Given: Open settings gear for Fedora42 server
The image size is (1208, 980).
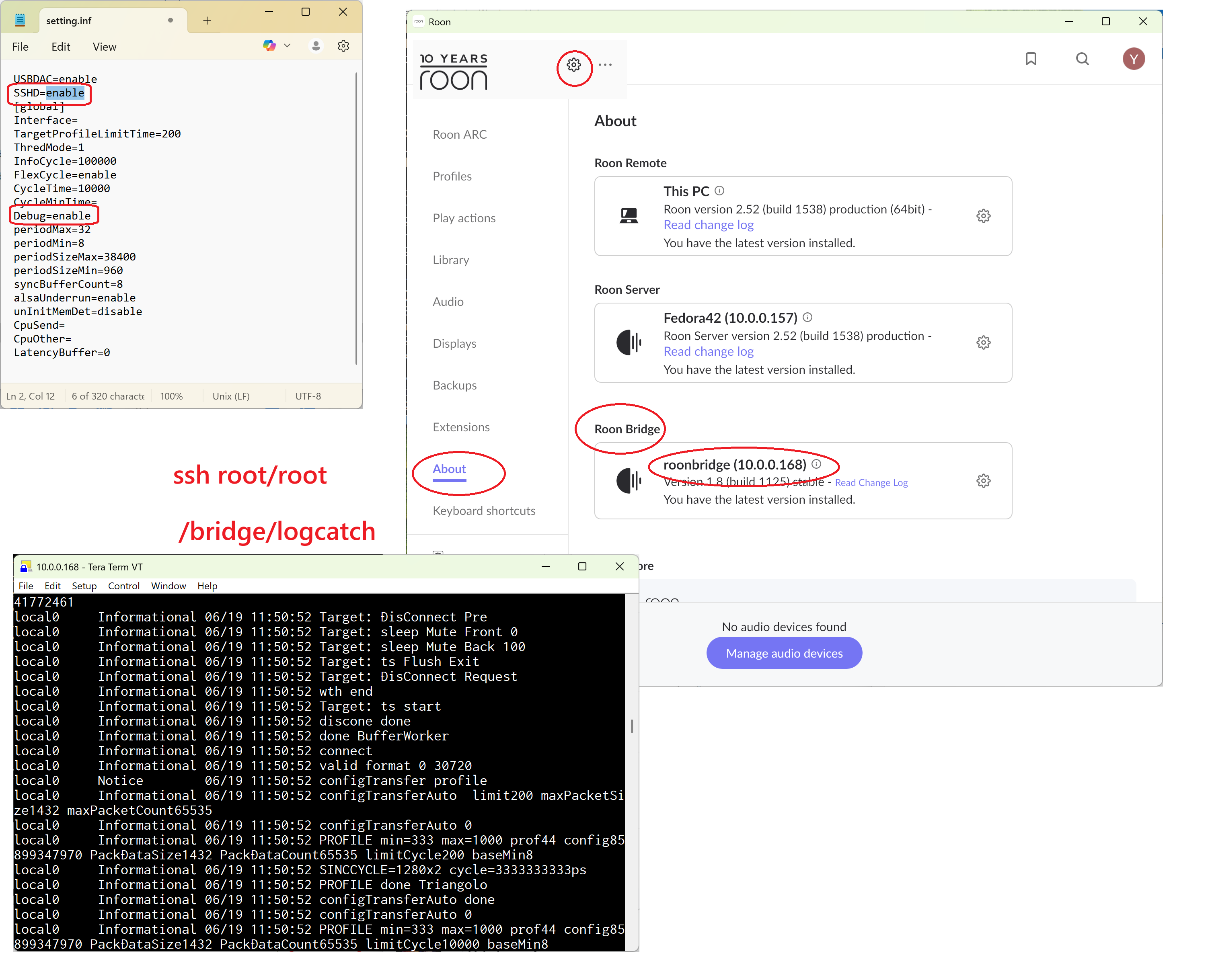Looking at the screenshot, I should coord(983,342).
